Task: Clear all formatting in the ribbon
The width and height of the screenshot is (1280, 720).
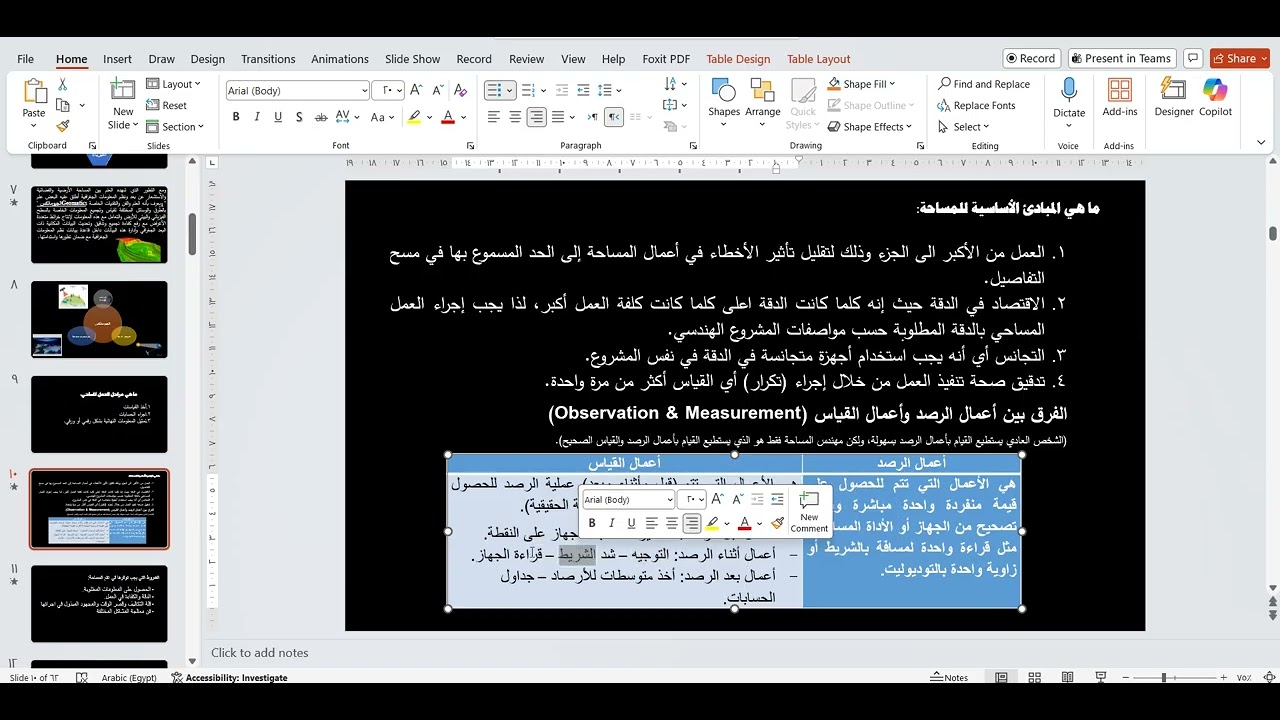Action: [461, 90]
